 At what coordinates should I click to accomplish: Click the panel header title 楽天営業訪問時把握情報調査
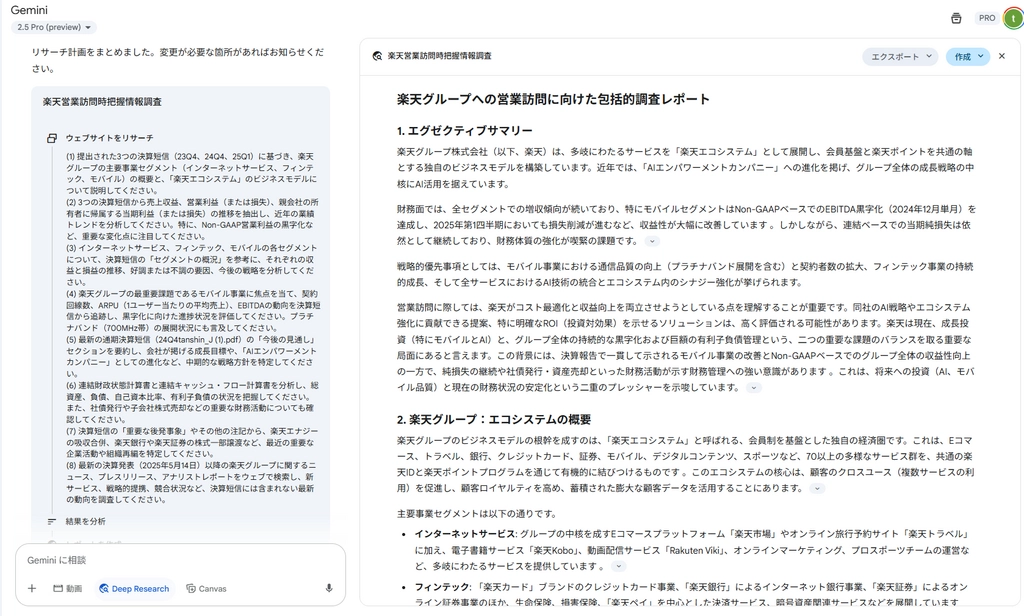click(440, 56)
